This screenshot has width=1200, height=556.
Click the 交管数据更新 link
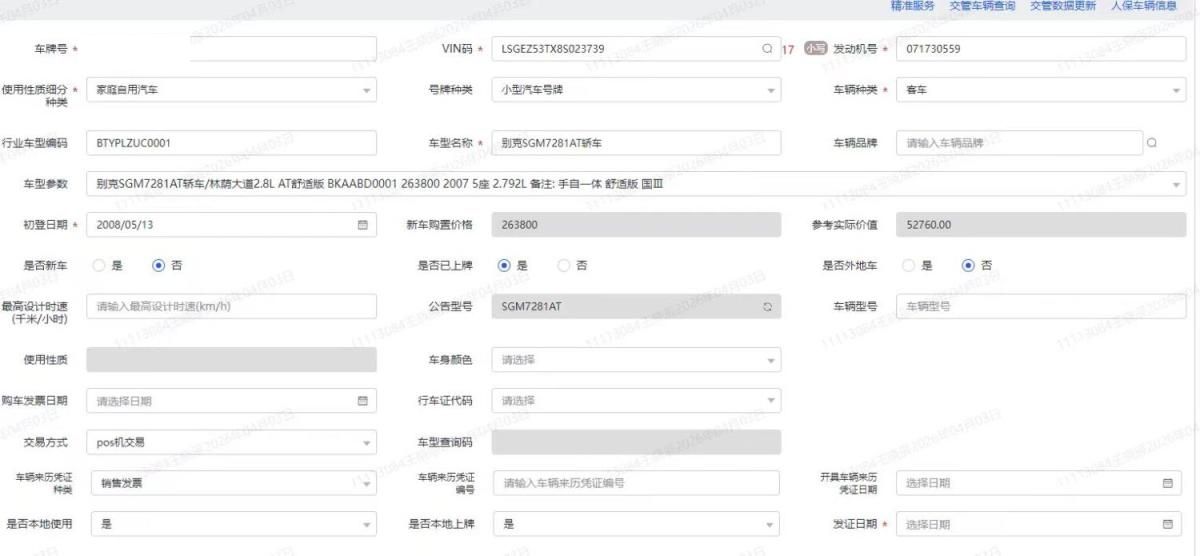pyautogui.click(x=1063, y=6)
